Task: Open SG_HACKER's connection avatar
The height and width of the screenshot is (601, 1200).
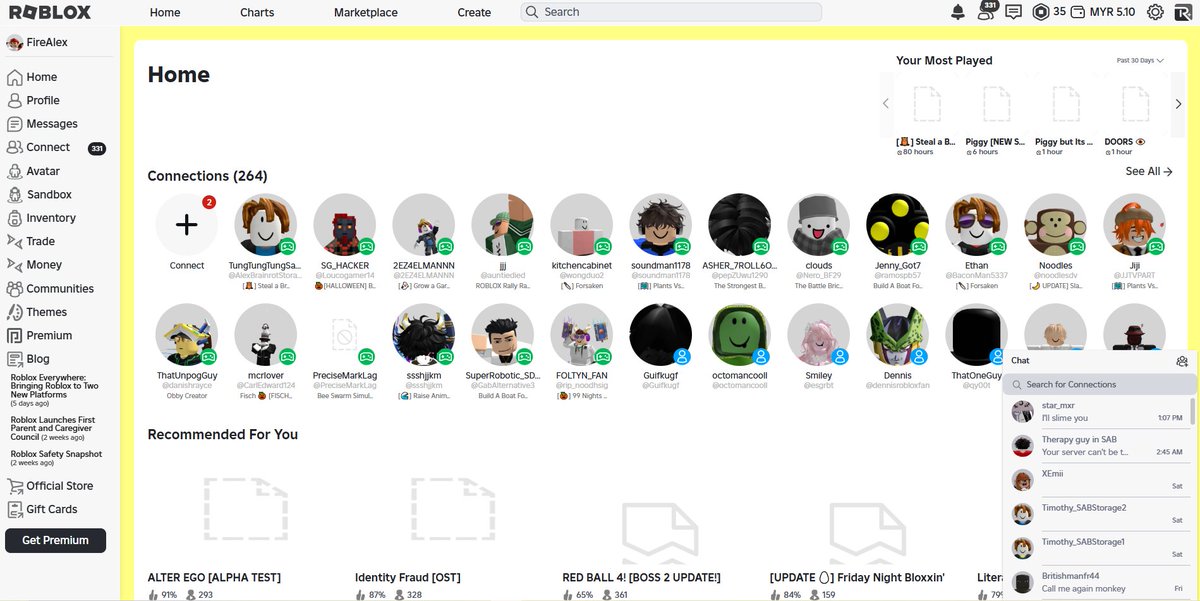Action: (345, 225)
